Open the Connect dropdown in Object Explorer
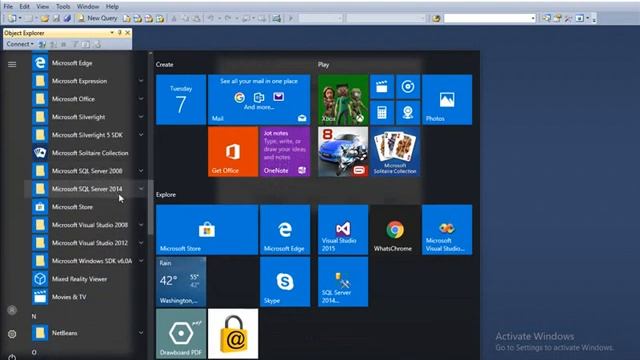 [x=20, y=44]
